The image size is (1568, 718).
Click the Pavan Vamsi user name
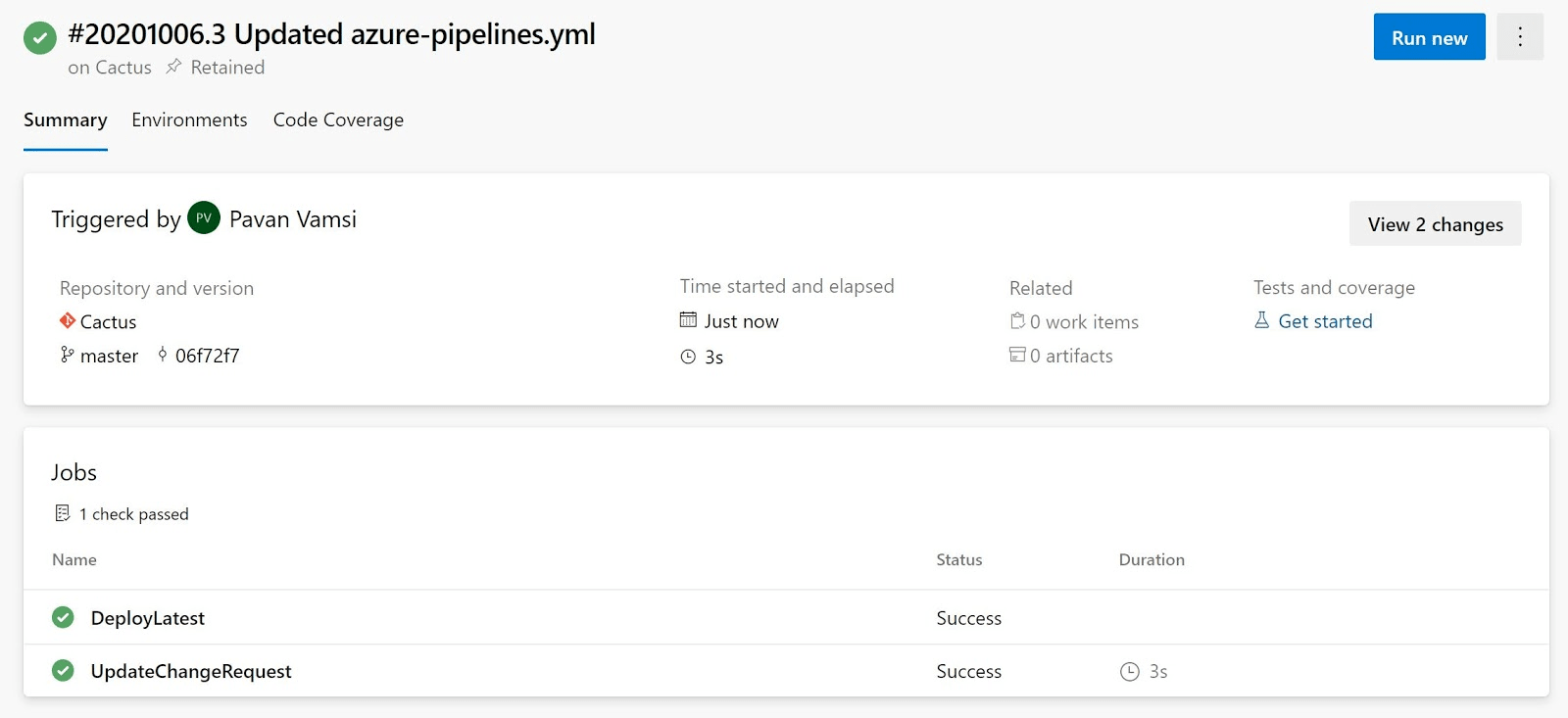(x=293, y=219)
